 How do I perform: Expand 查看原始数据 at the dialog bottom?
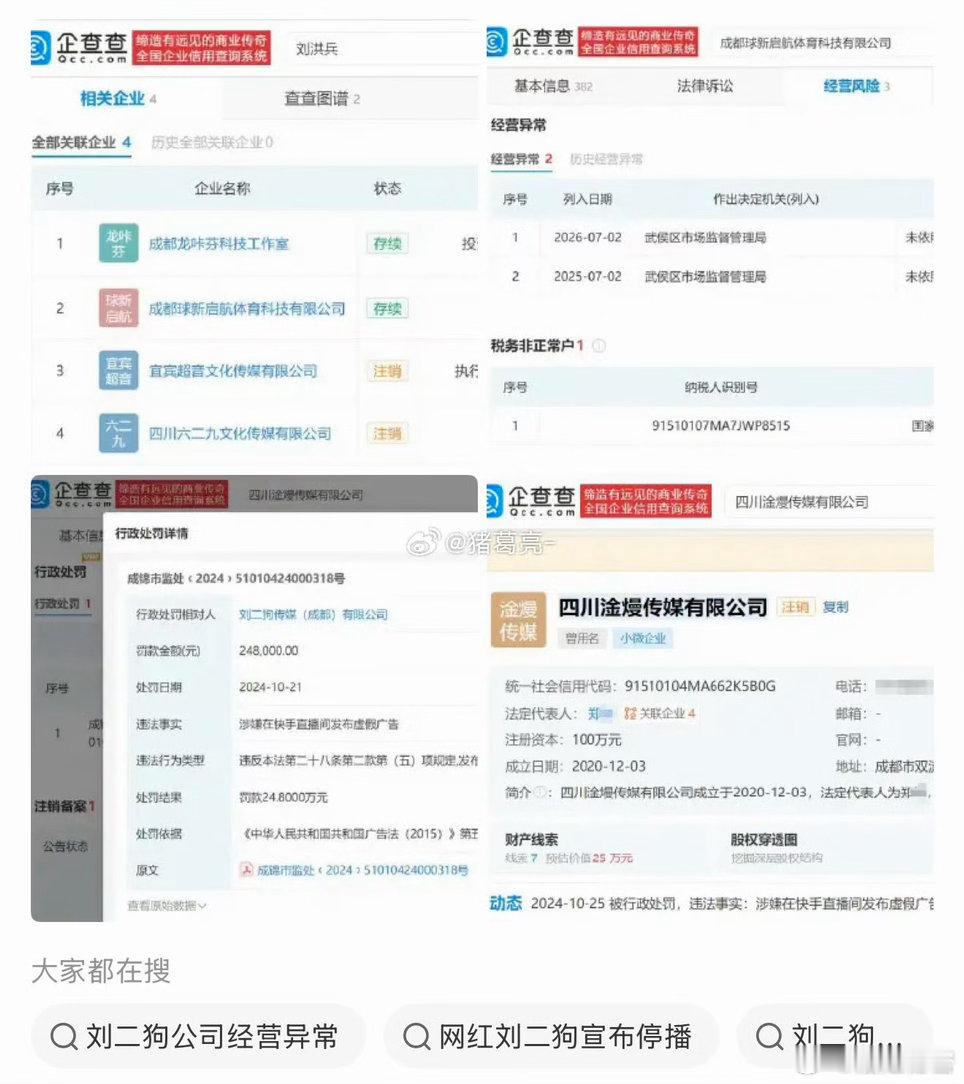[167, 905]
